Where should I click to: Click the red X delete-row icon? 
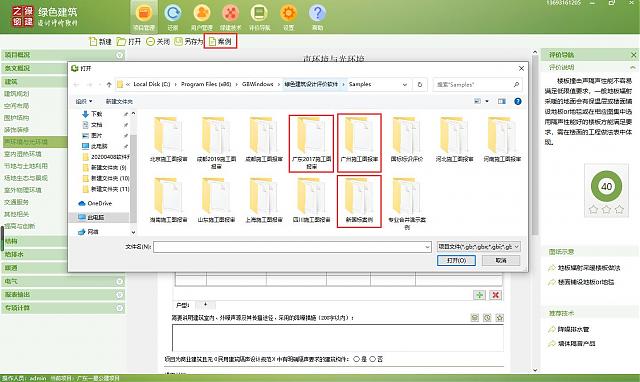496,295
